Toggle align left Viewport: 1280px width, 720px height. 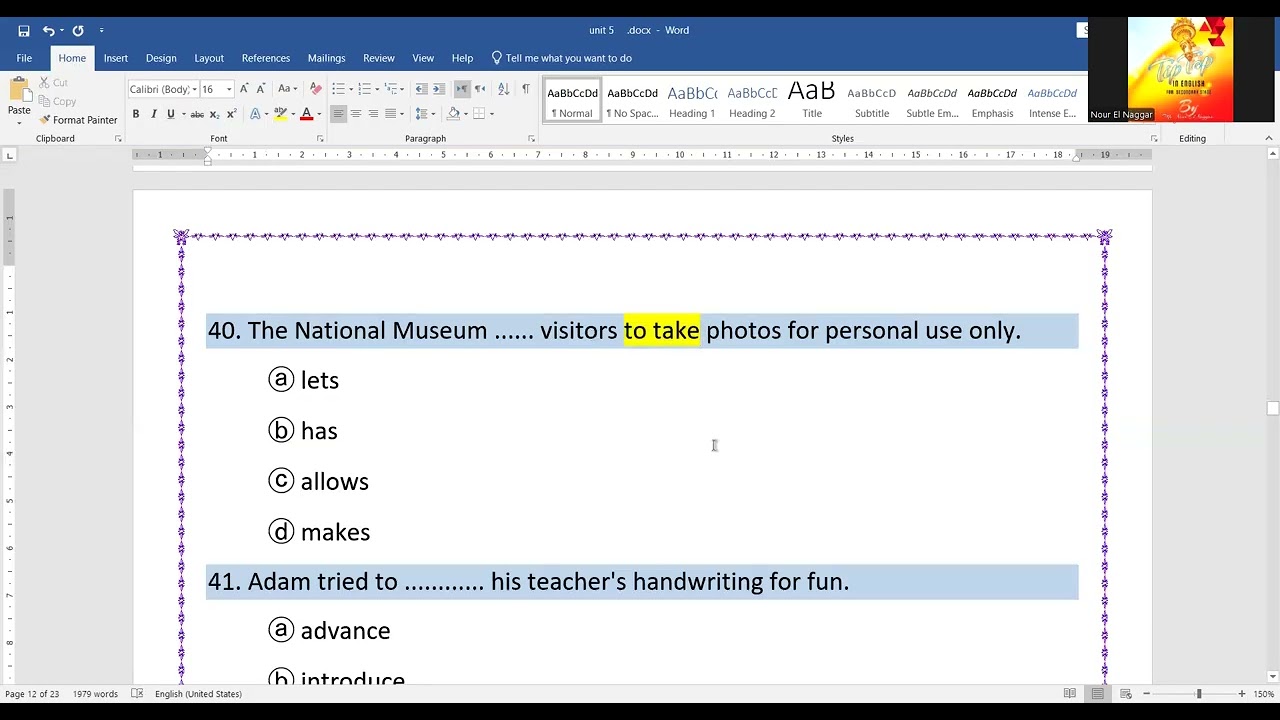(x=338, y=114)
